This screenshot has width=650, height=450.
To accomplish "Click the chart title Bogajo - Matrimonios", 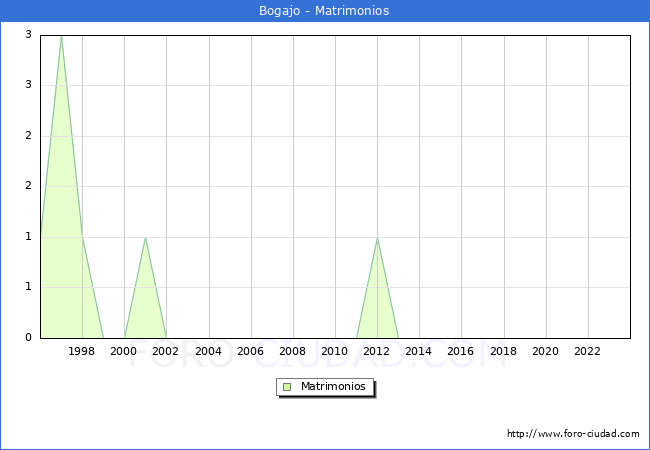I will pos(324,10).
